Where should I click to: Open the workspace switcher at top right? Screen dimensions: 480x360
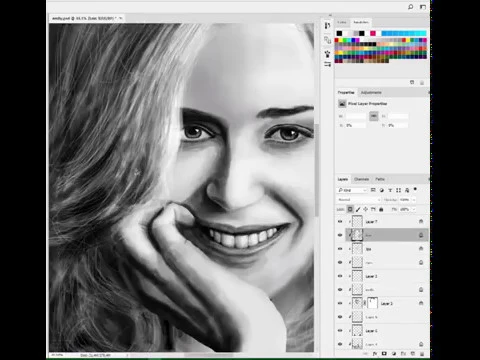tap(423, 7)
